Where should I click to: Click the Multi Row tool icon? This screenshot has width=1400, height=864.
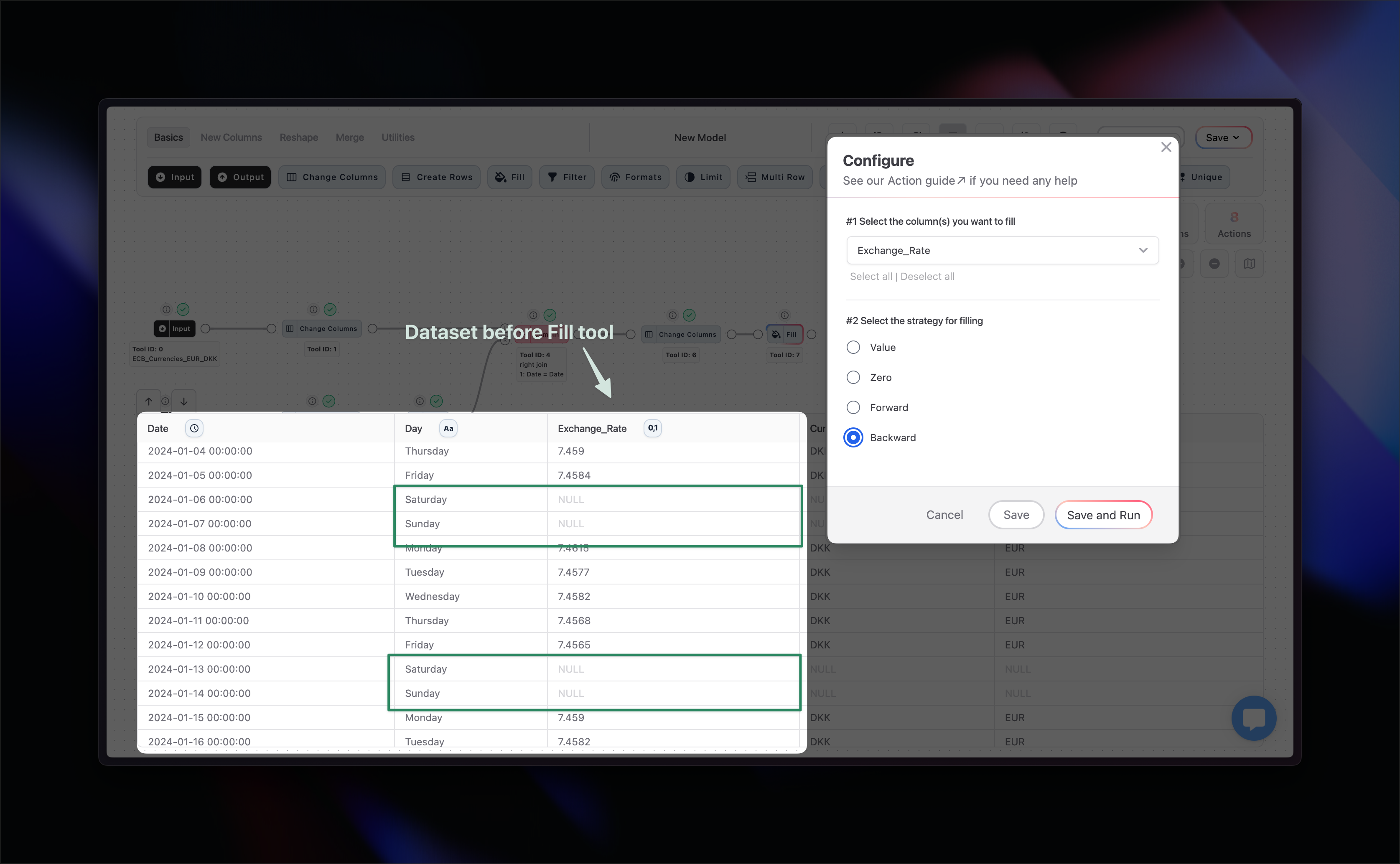point(750,177)
